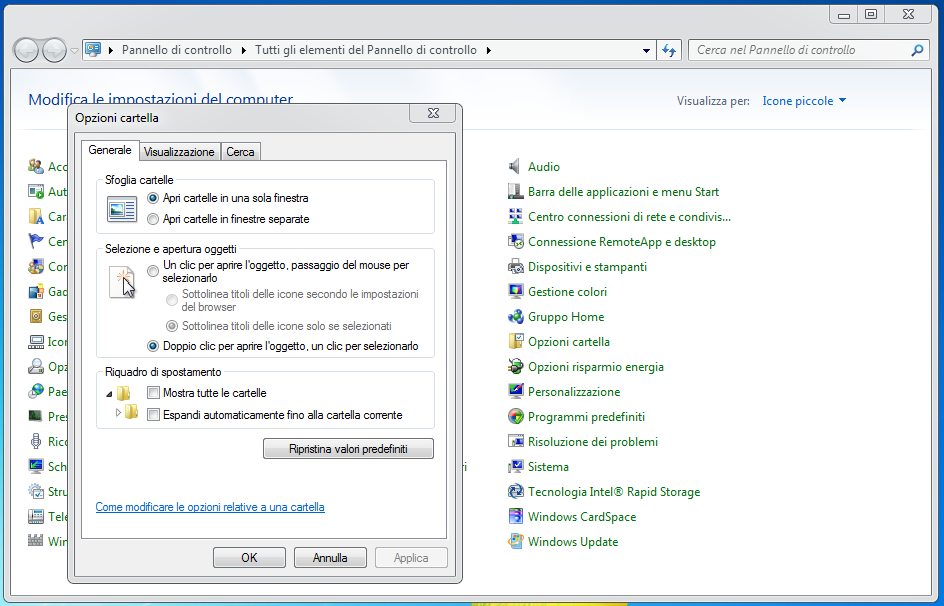Click the Sistema computer icon
Screen dimensions: 944x606
tap(515, 467)
